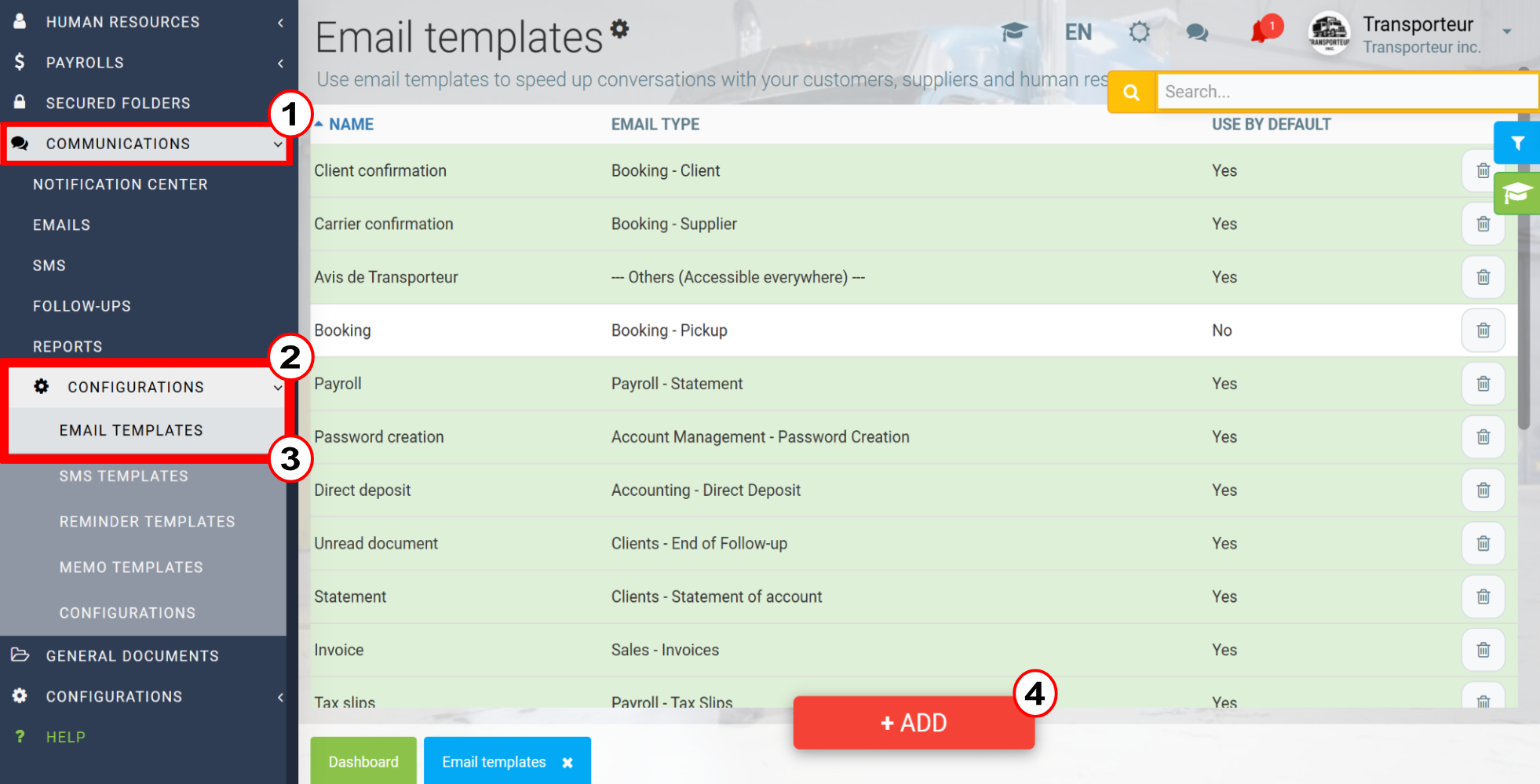The height and width of the screenshot is (784, 1540).
Task: Click the orange search magnifier icon
Action: tap(1131, 92)
